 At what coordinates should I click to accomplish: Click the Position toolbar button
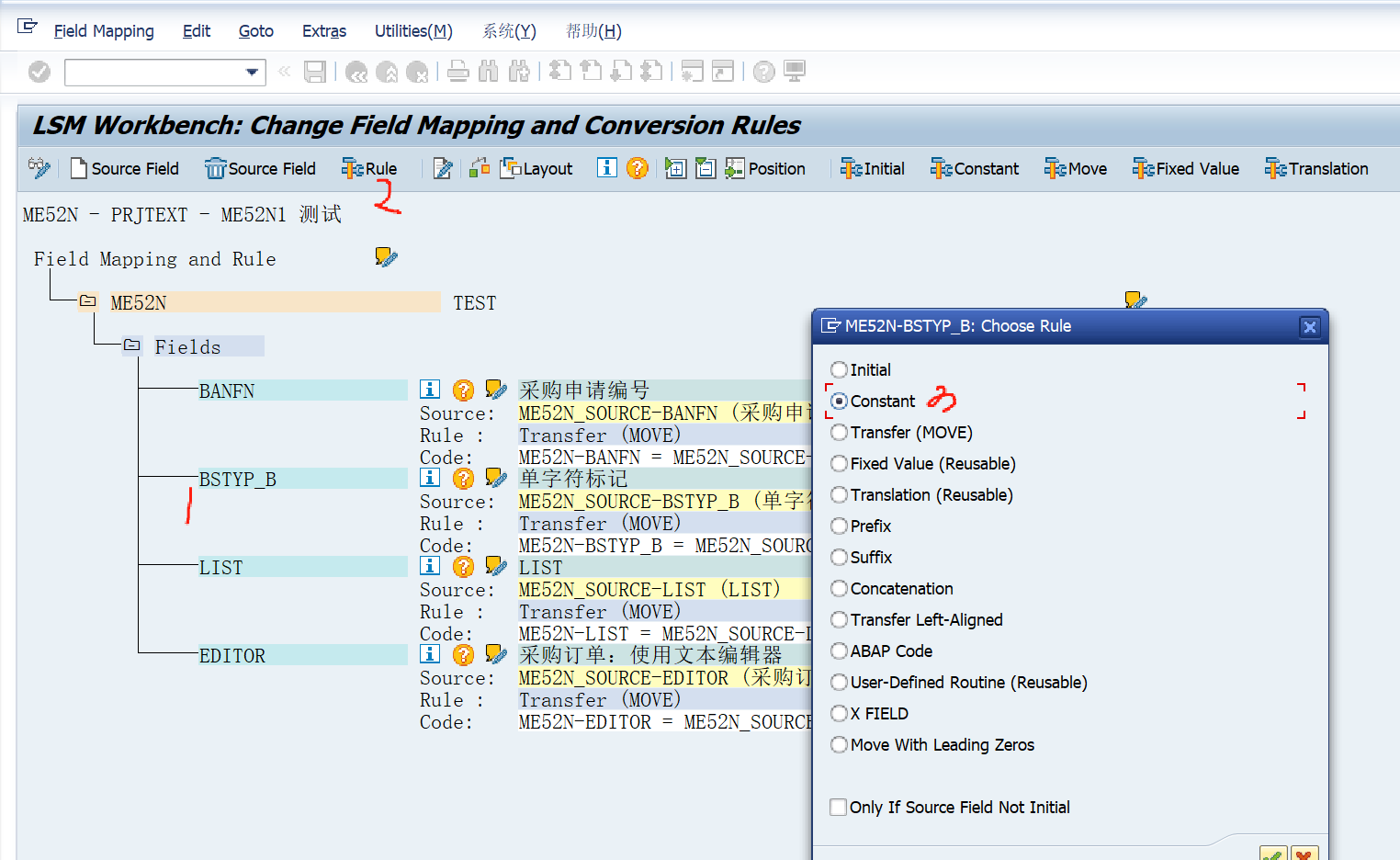click(x=765, y=168)
